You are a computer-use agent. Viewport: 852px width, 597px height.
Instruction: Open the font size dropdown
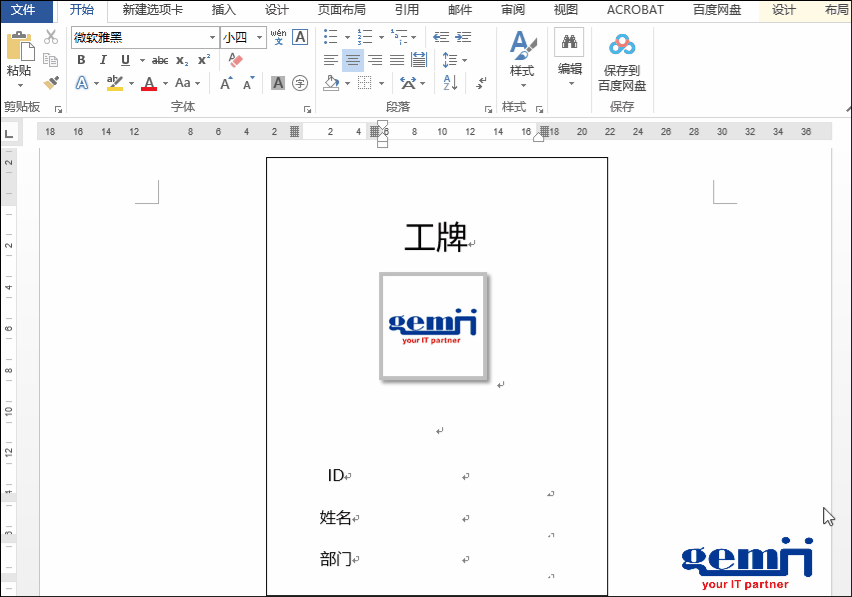[x=260, y=38]
